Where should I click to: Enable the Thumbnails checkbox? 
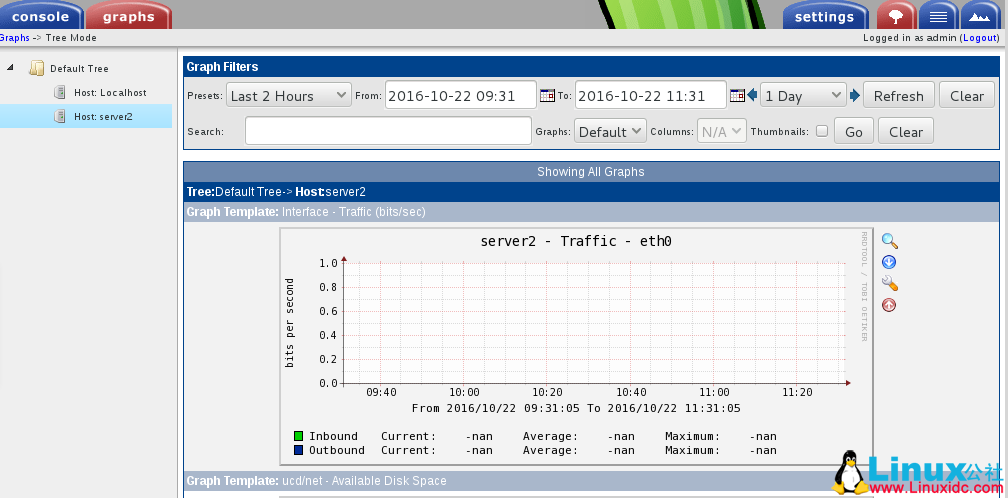(x=822, y=131)
